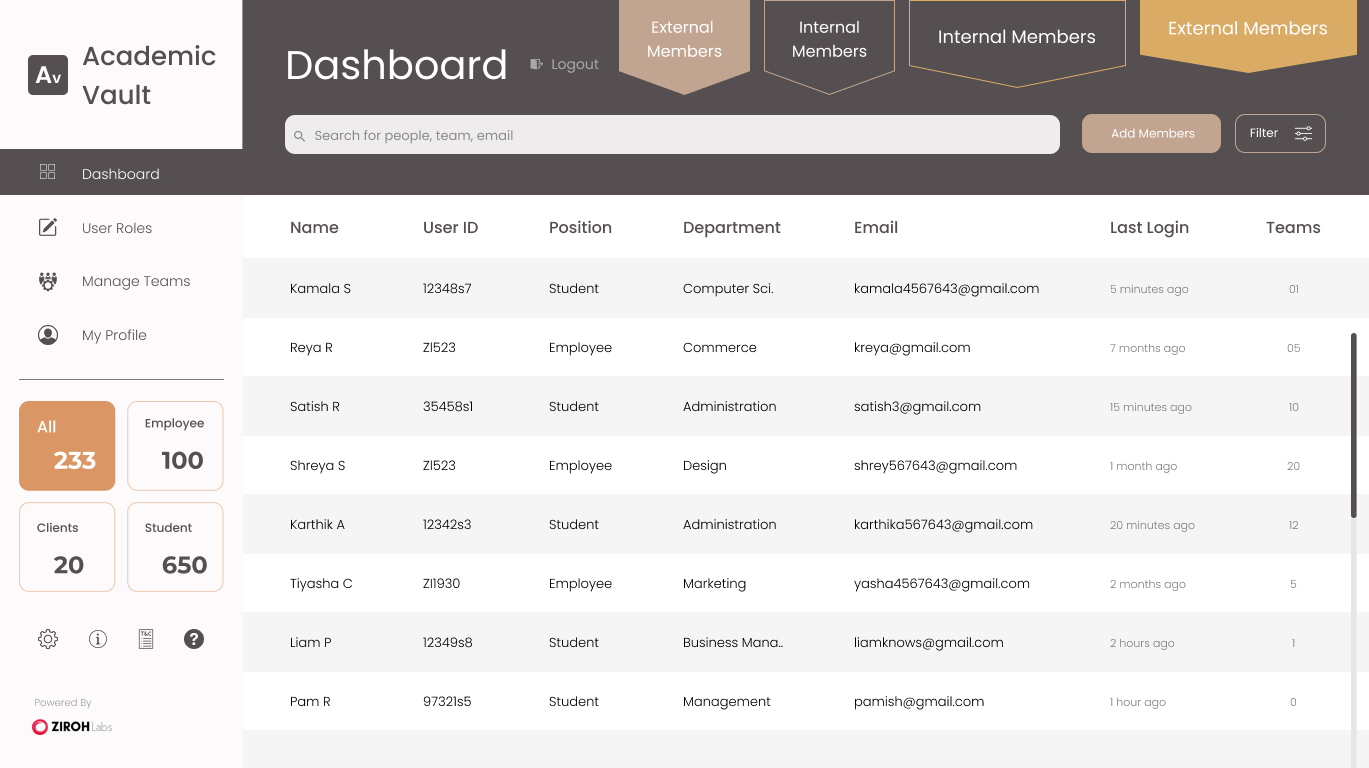Image resolution: width=1369 pixels, height=768 pixels.
Task: Click the My Profile avatar icon
Action: tap(48, 335)
